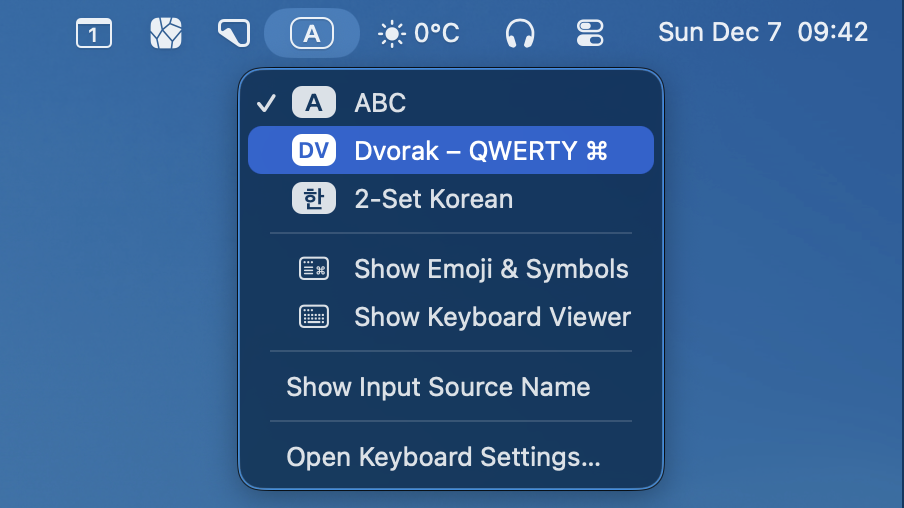Open the calendar icon showing 1 in menu bar
Screen dimensions: 904x508
pos(94,33)
